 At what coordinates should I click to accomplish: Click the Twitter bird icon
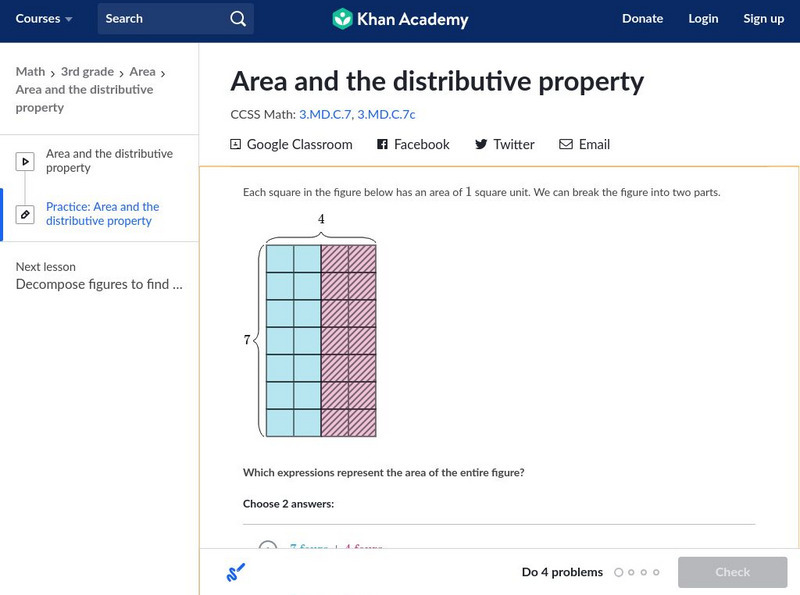481,145
